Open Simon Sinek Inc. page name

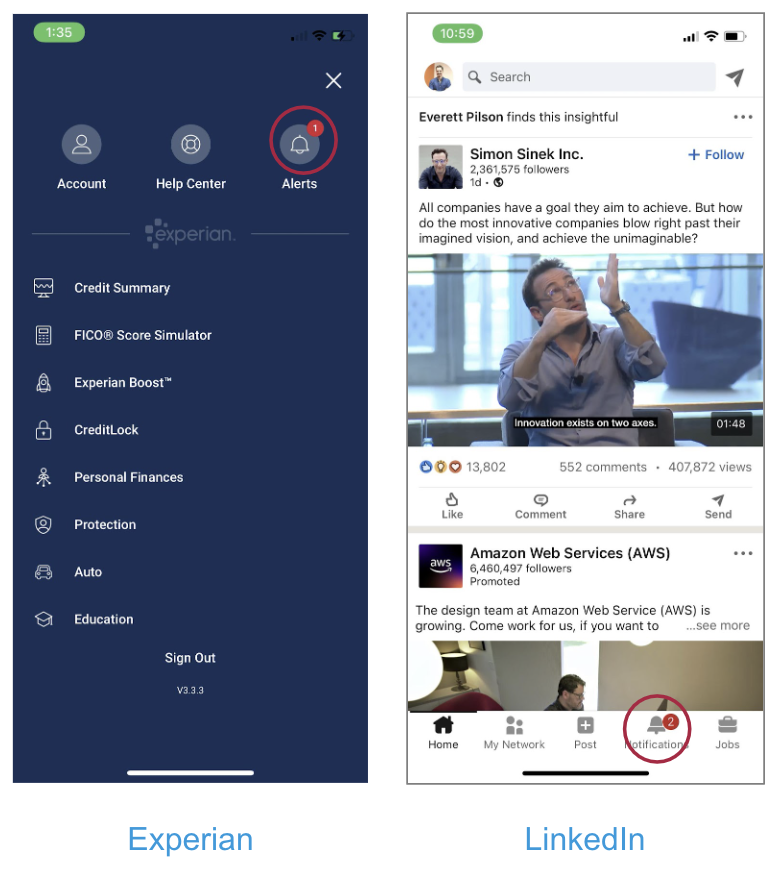(x=526, y=154)
